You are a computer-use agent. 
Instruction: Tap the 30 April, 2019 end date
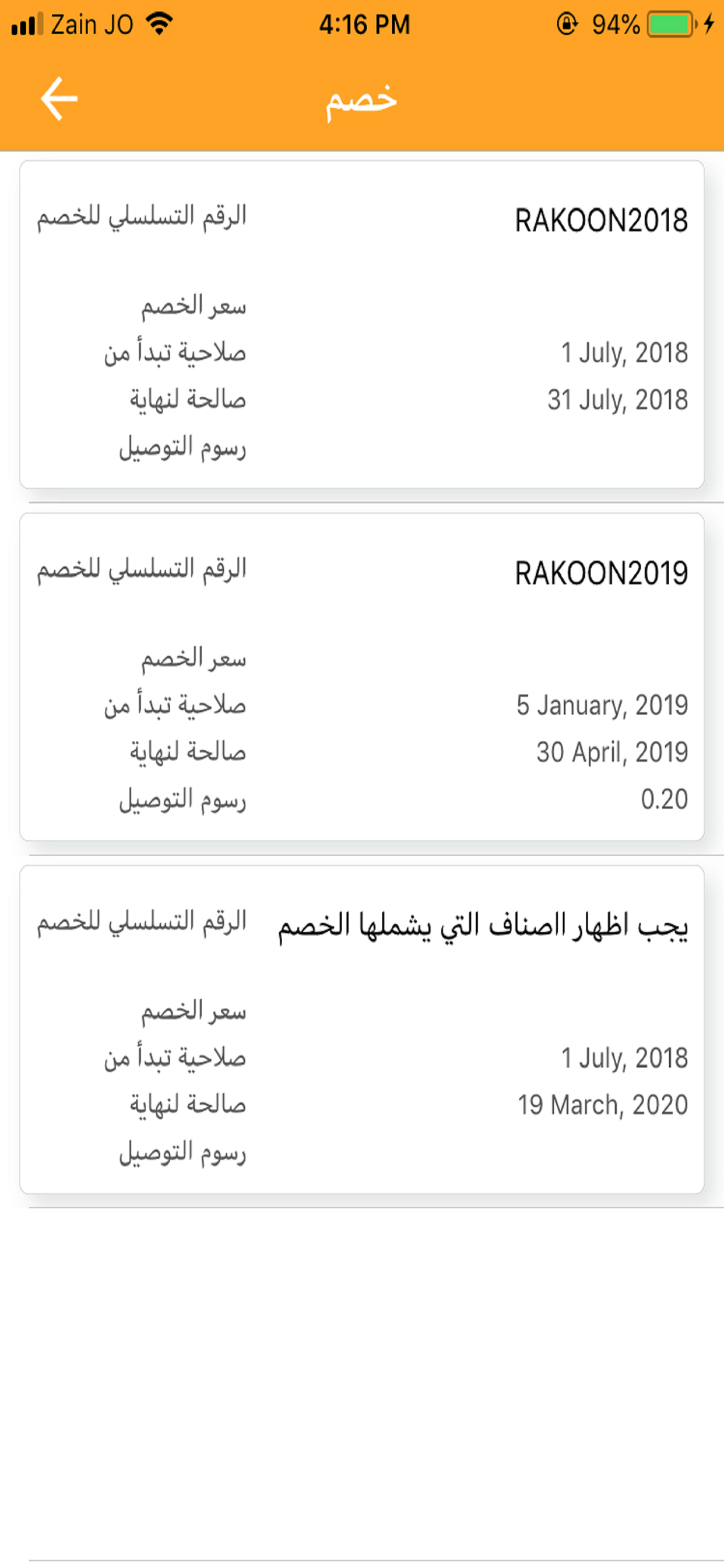(x=612, y=752)
